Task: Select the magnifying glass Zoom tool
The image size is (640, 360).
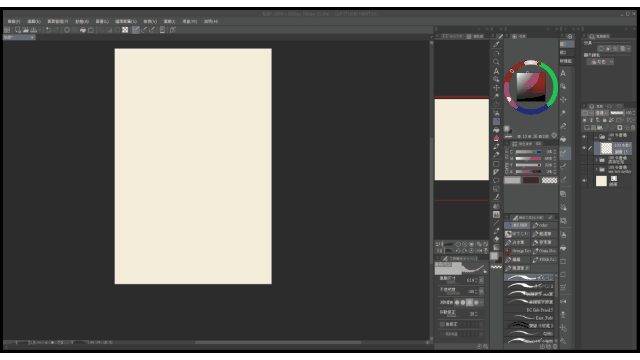Action: tap(496, 62)
